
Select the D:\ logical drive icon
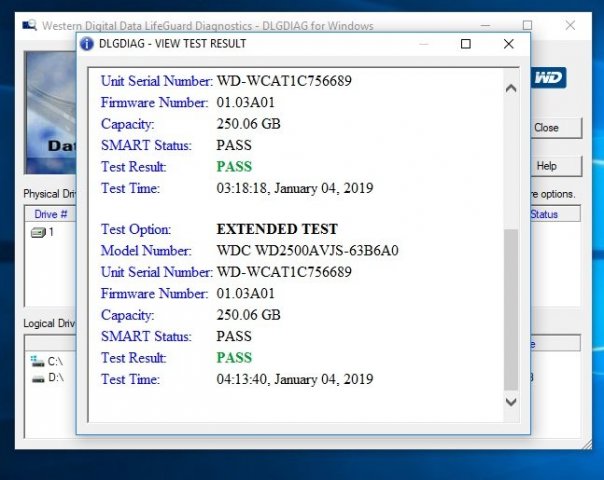(x=38, y=378)
